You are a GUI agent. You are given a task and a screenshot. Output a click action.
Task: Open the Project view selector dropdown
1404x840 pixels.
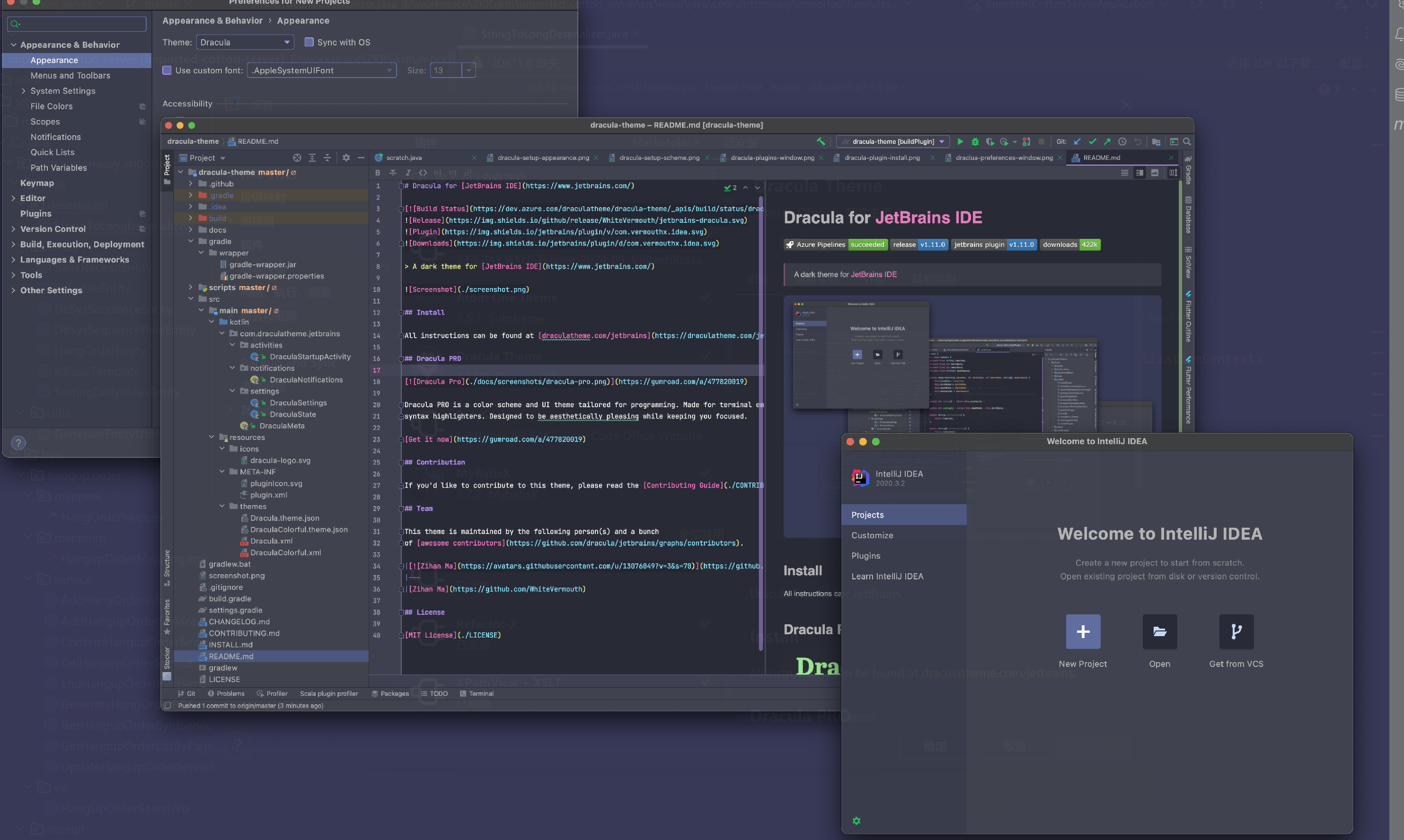tap(202, 158)
